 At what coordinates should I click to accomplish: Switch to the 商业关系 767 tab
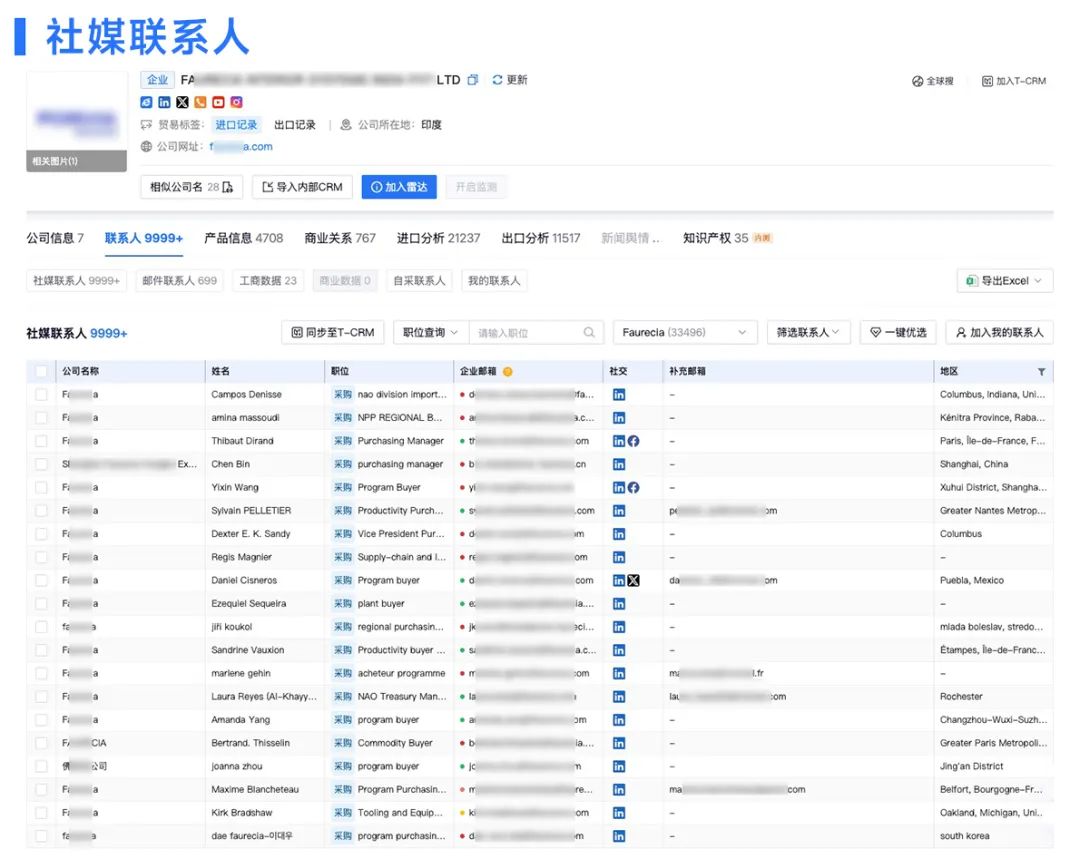tap(340, 238)
